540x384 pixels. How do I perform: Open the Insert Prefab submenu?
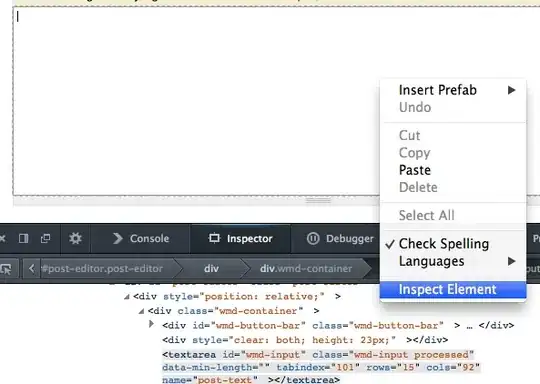453,90
